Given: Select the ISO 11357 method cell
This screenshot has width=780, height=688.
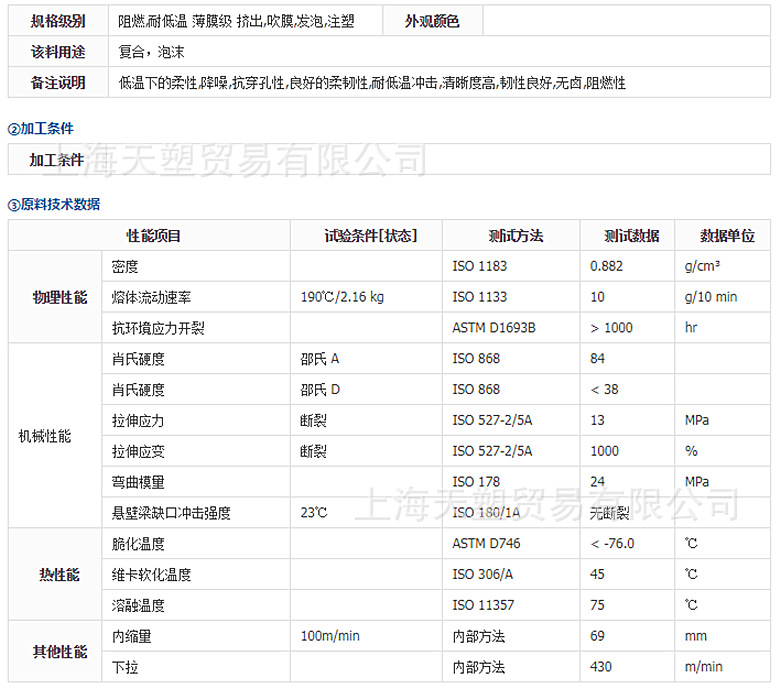Looking at the screenshot, I should 511,606.
